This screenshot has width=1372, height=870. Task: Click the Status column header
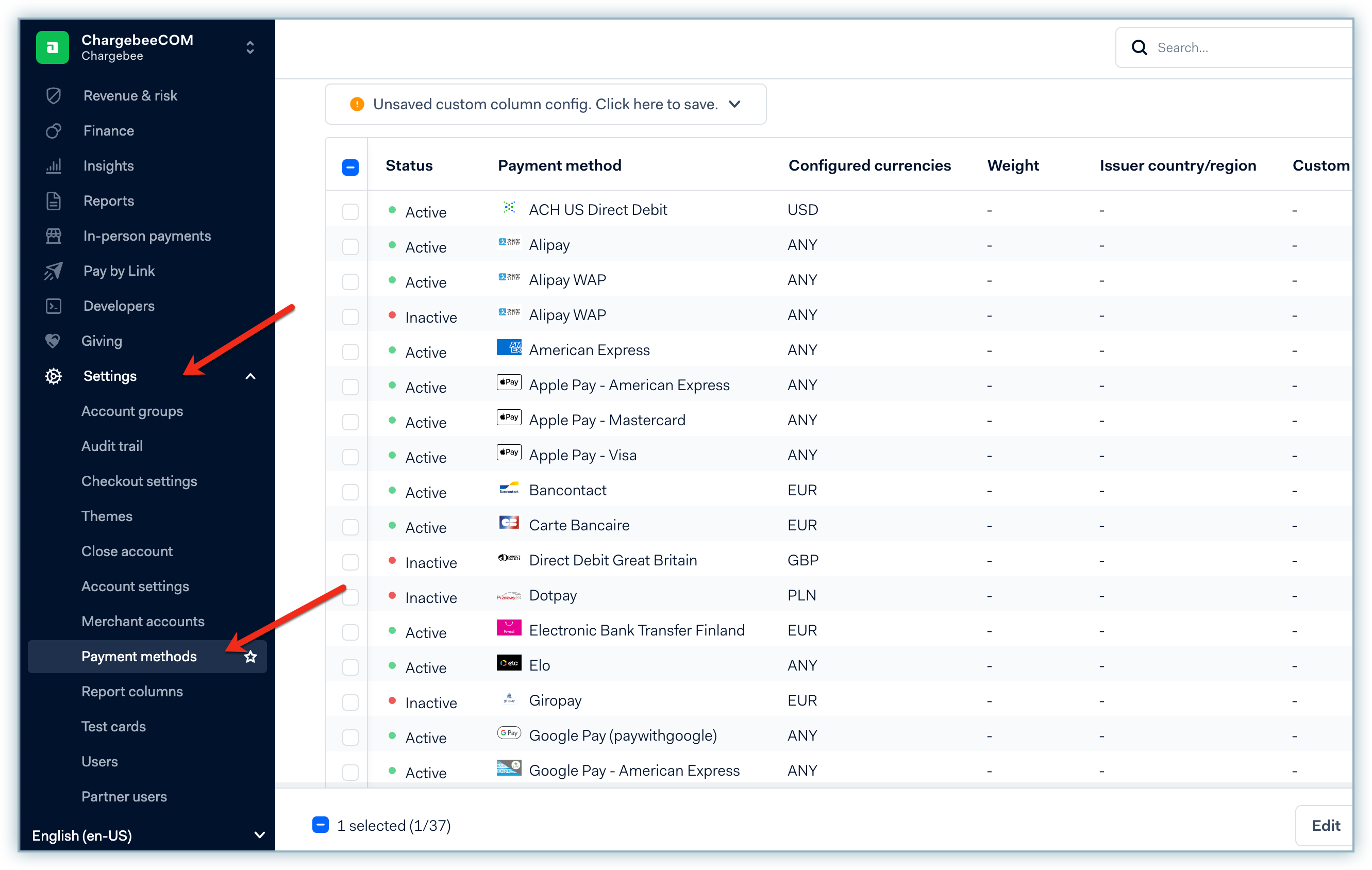[x=409, y=166]
